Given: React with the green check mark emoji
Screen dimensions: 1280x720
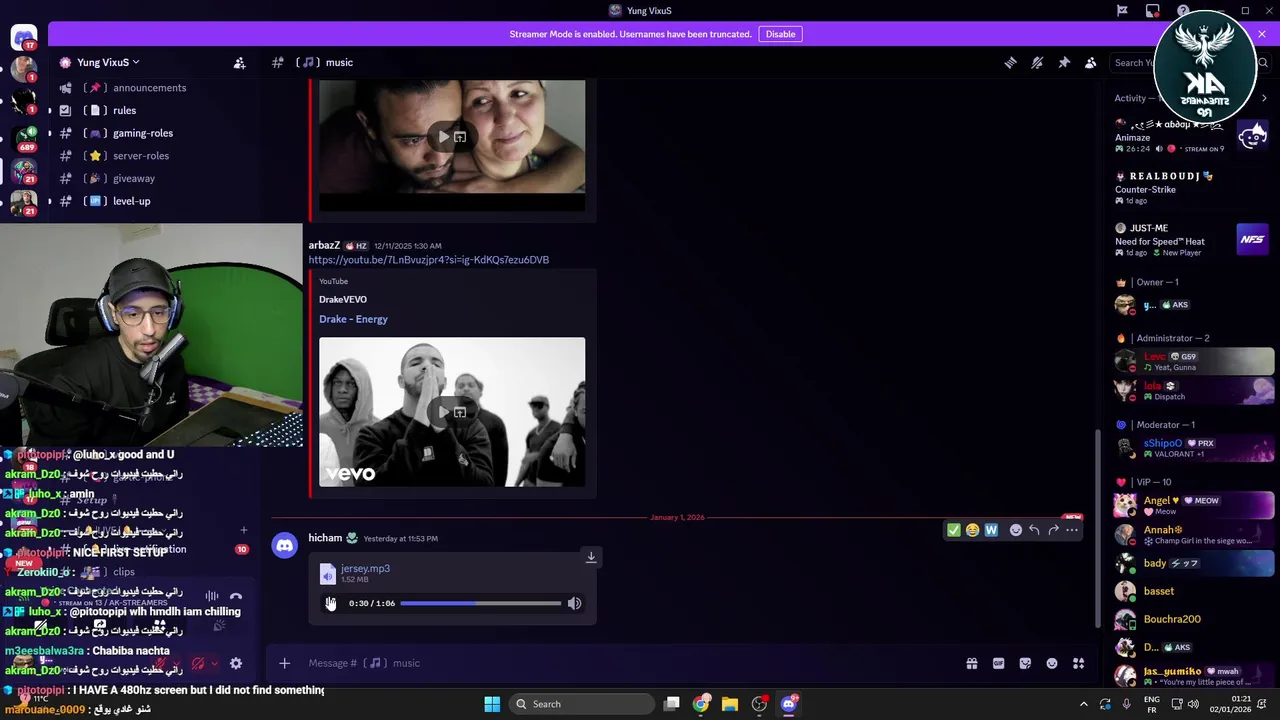Looking at the screenshot, I should coord(953,530).
